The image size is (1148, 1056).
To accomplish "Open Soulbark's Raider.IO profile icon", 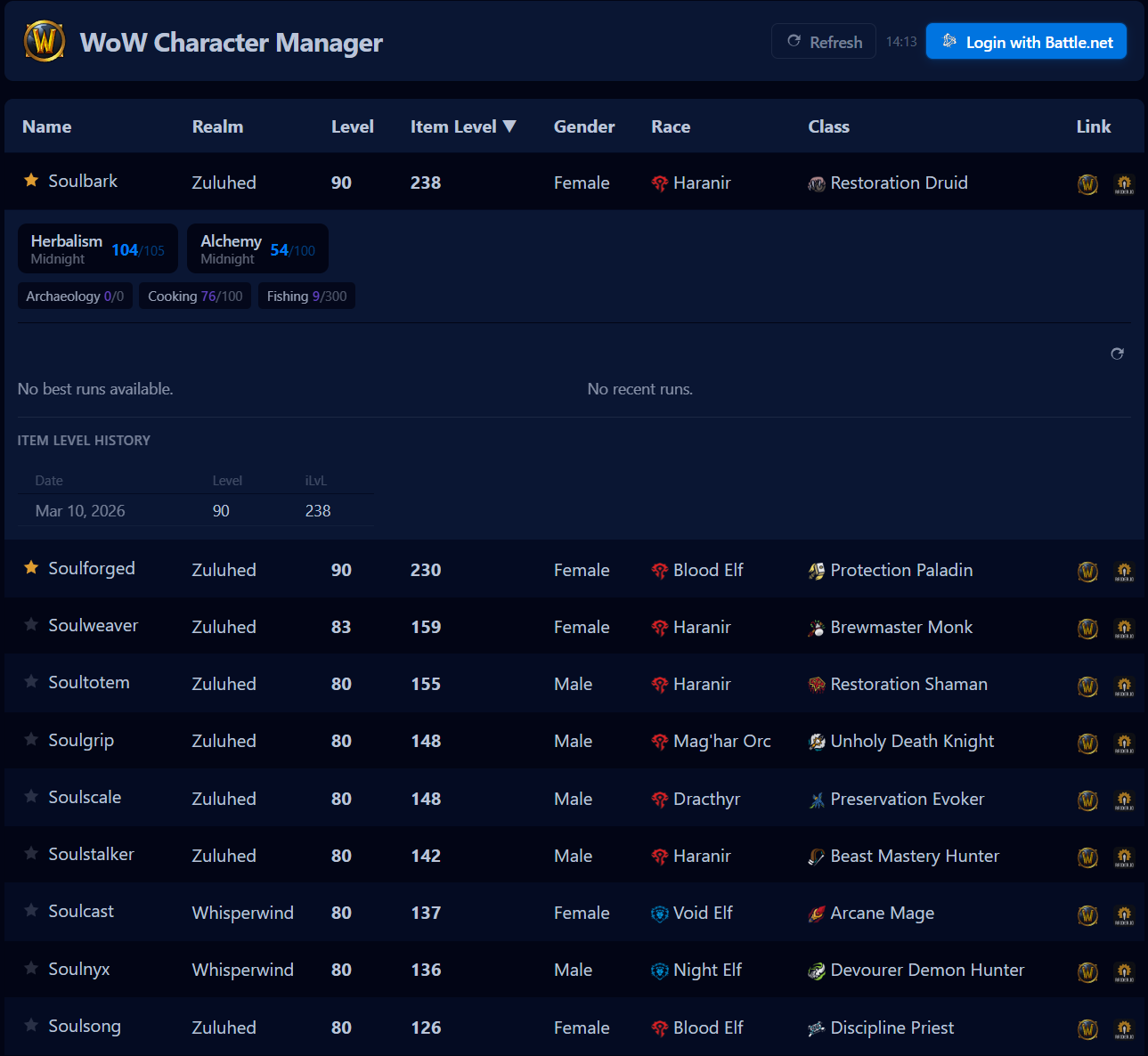I will point(1124,183).
